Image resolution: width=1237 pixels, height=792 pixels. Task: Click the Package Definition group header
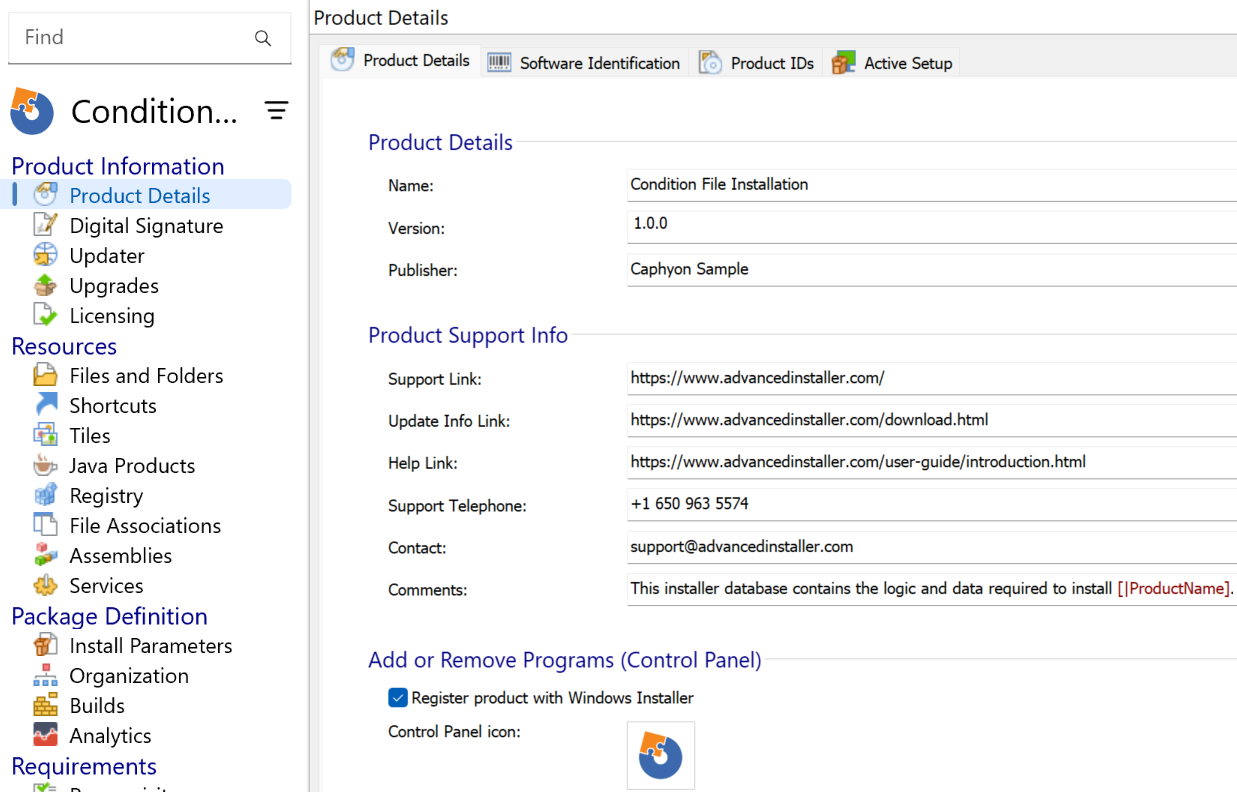pyautogui.click(x=109, y=616)
